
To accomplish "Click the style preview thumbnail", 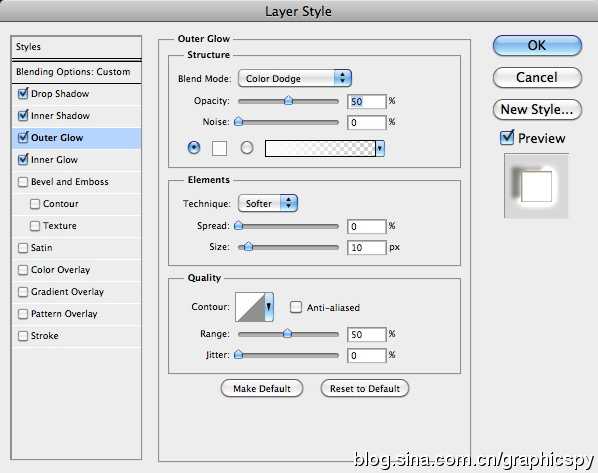I will (x=536, y=186).
